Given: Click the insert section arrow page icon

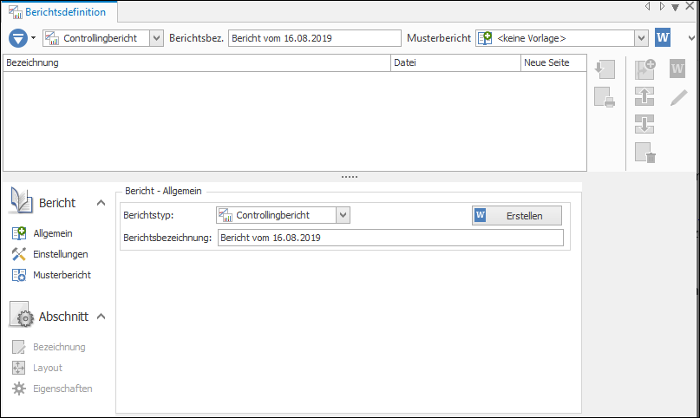Looking at the screenshot, I should (x=605, y=70).
